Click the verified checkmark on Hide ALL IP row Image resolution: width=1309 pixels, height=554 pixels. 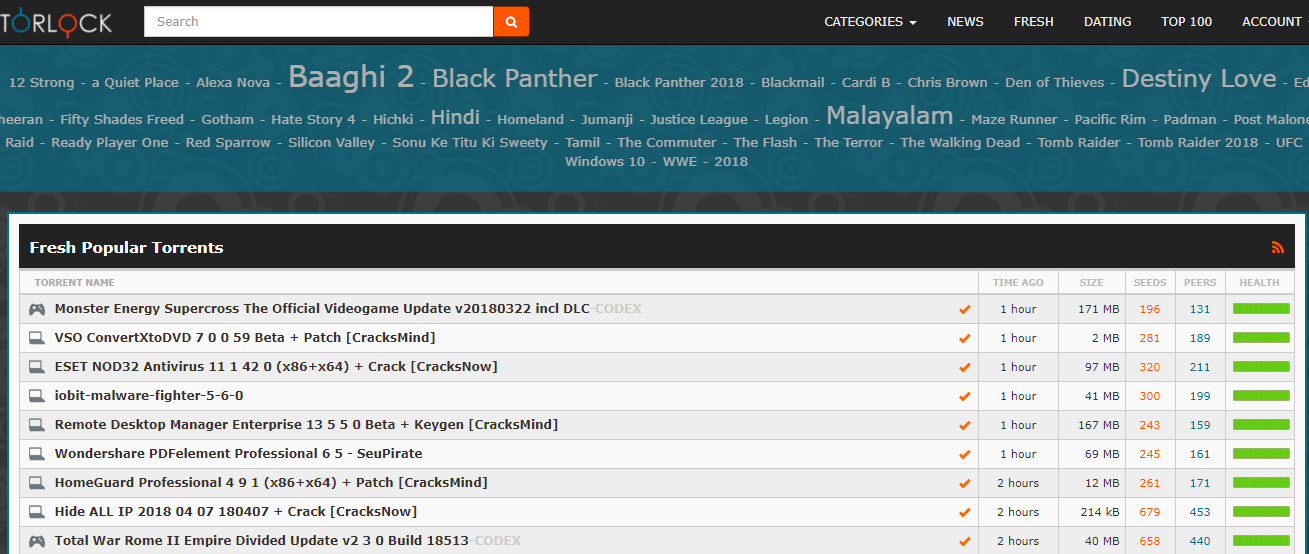point(964,513)
